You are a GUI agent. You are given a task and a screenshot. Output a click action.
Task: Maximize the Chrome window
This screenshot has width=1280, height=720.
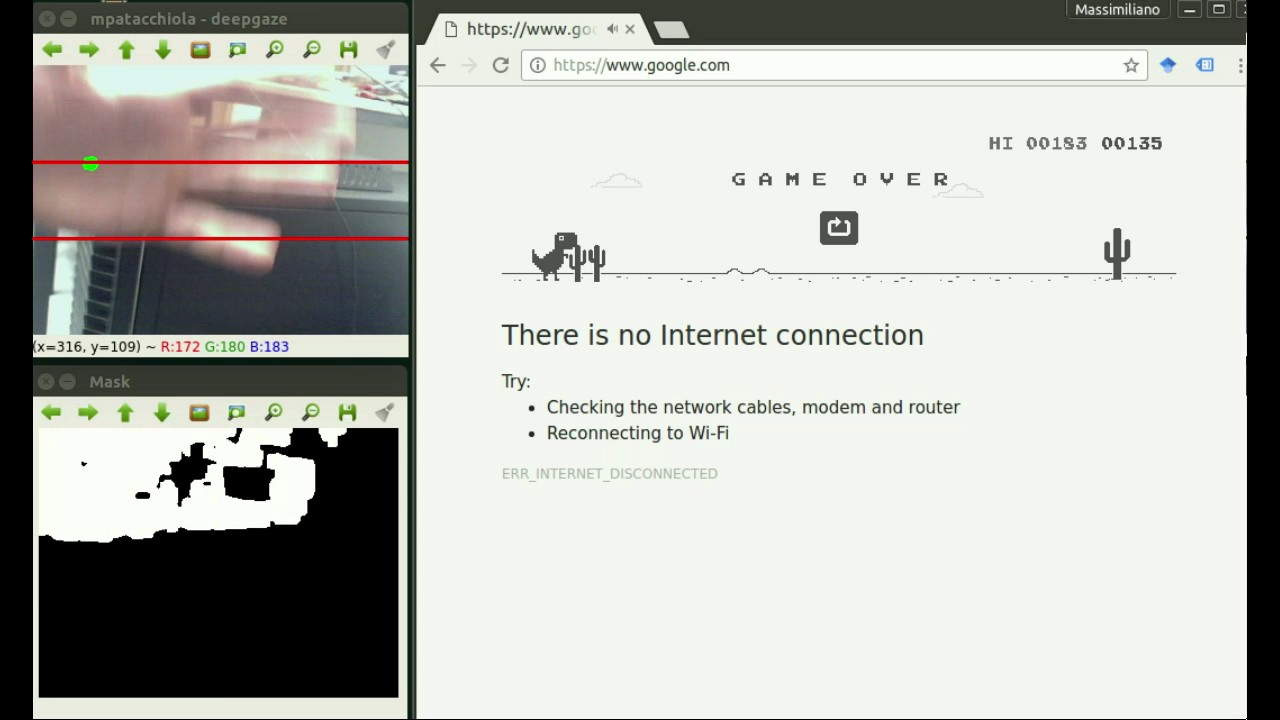tap(1218, 10)
